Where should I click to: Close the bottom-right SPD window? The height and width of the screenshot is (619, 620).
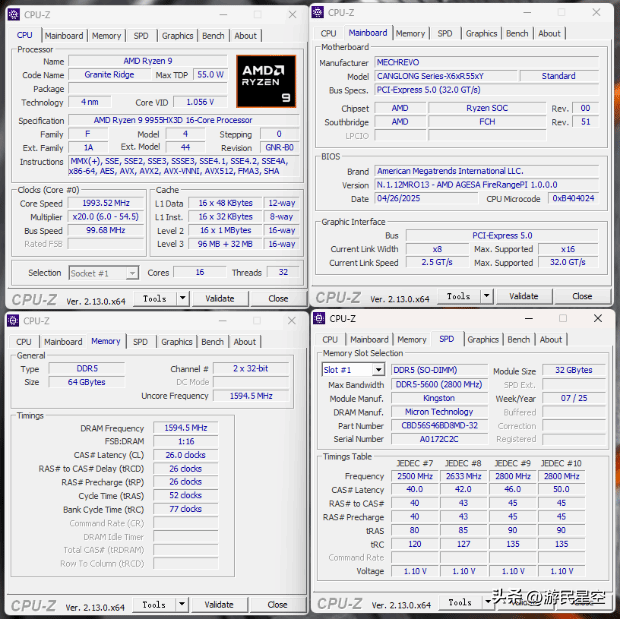click(598, 318)
